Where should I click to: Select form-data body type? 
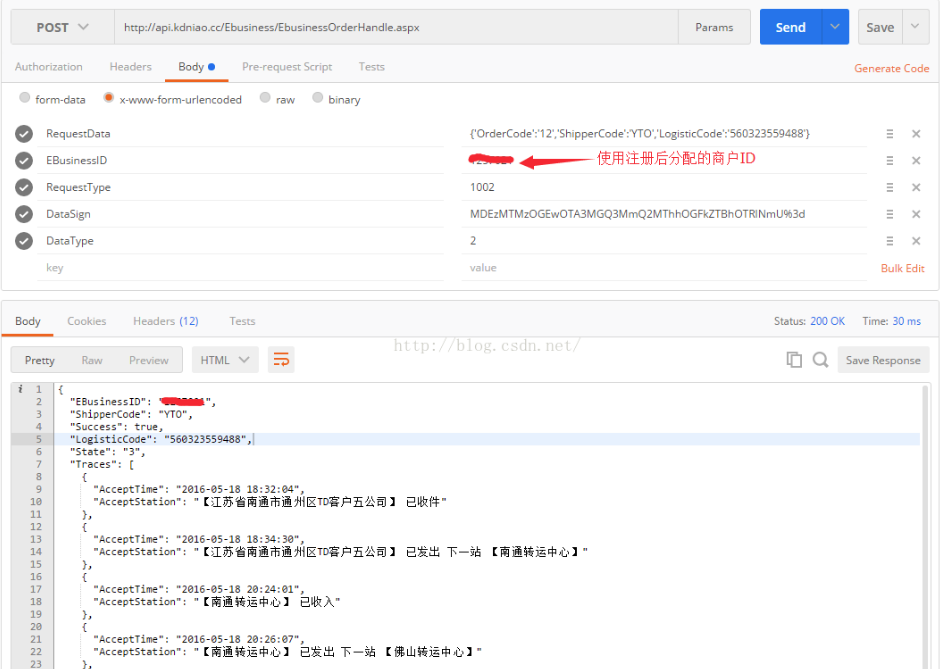coord(24,97)
